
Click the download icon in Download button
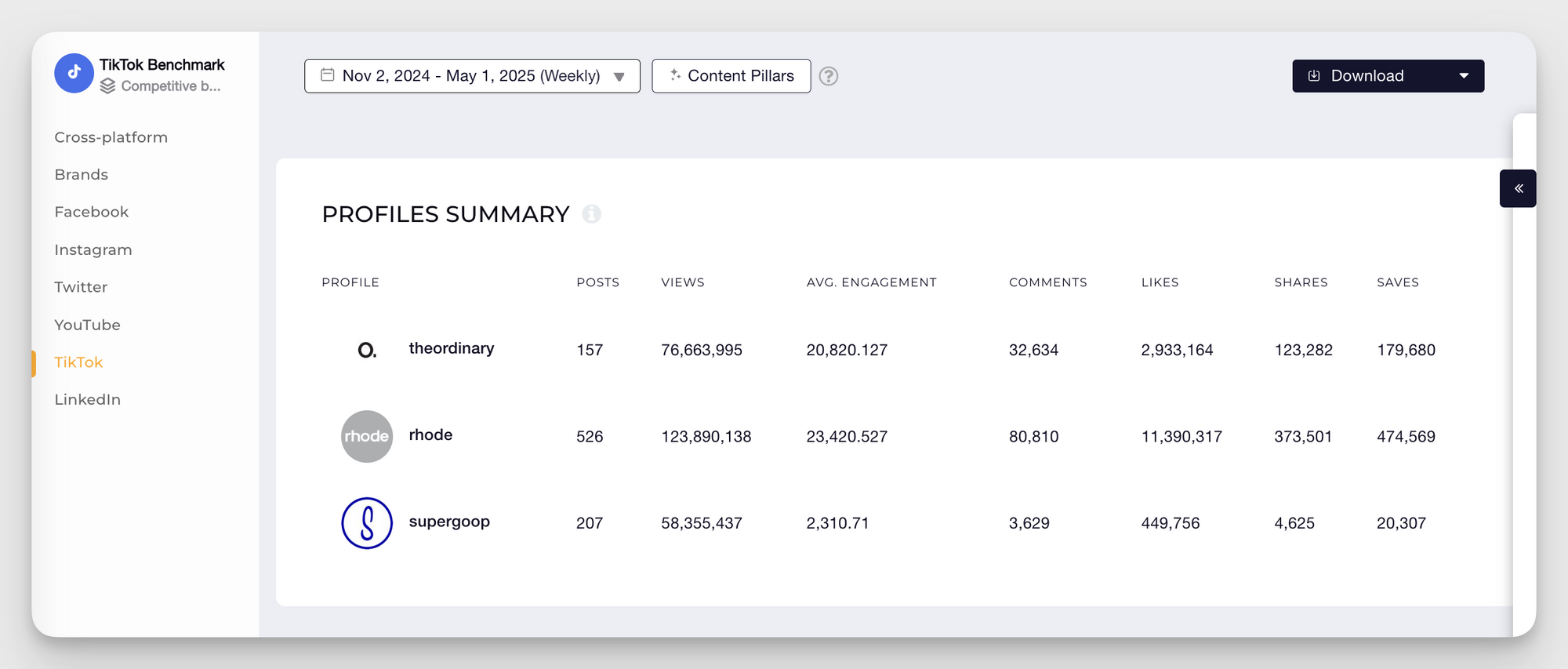(x=1315, y=76)
